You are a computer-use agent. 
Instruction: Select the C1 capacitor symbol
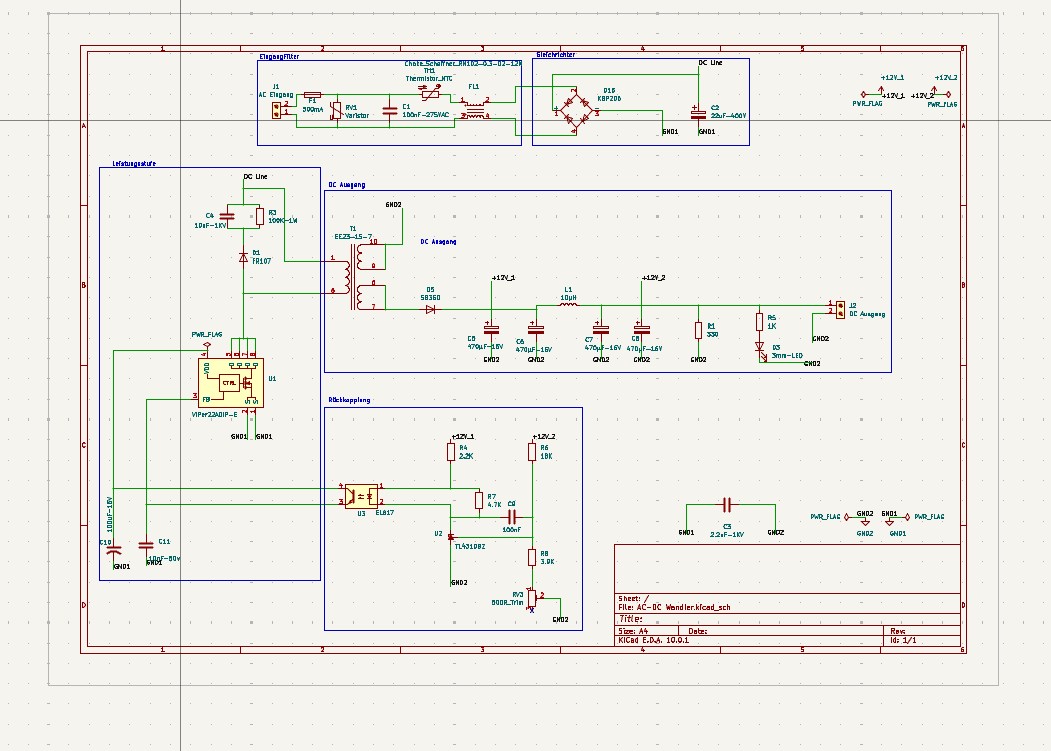tap(389, 111)
